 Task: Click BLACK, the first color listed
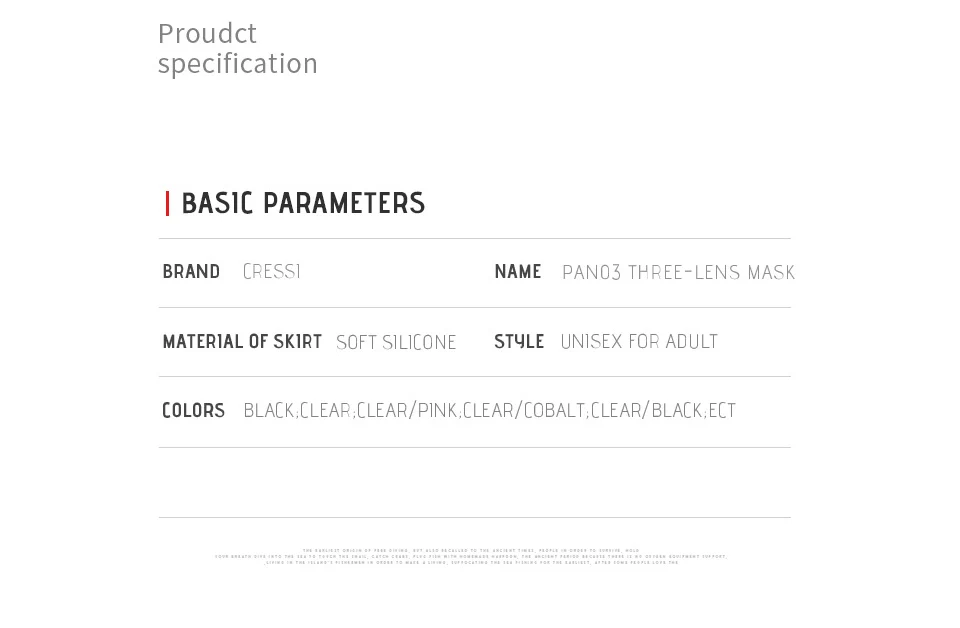(x=269, y=411)
